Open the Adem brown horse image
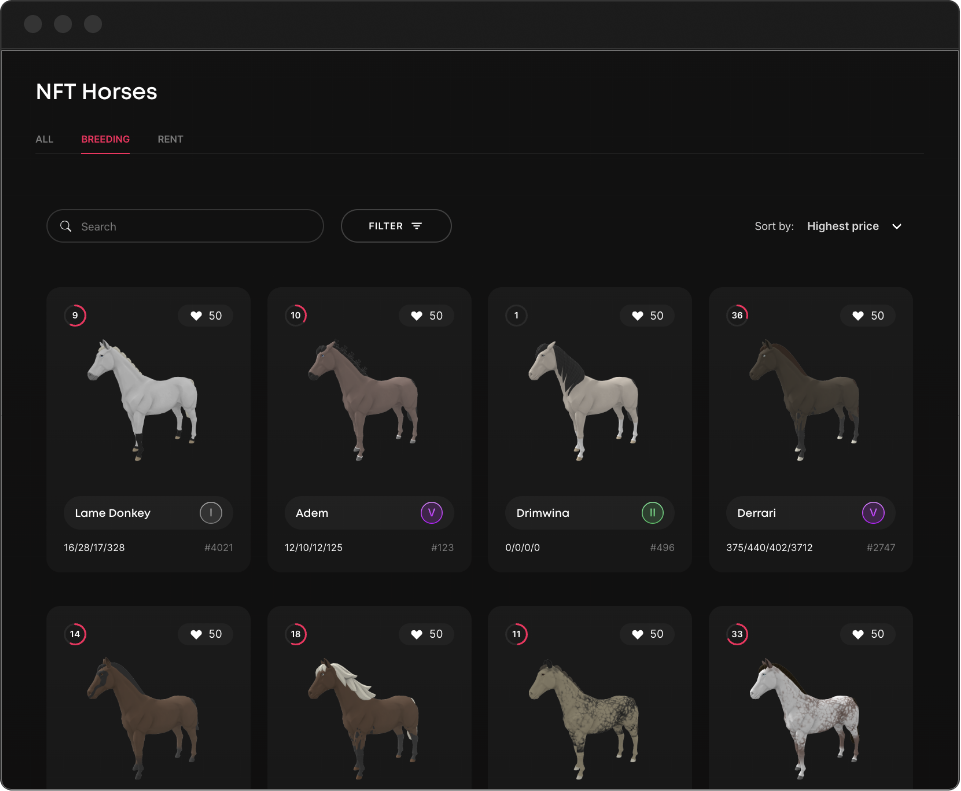961x791 pixels. 363,400
